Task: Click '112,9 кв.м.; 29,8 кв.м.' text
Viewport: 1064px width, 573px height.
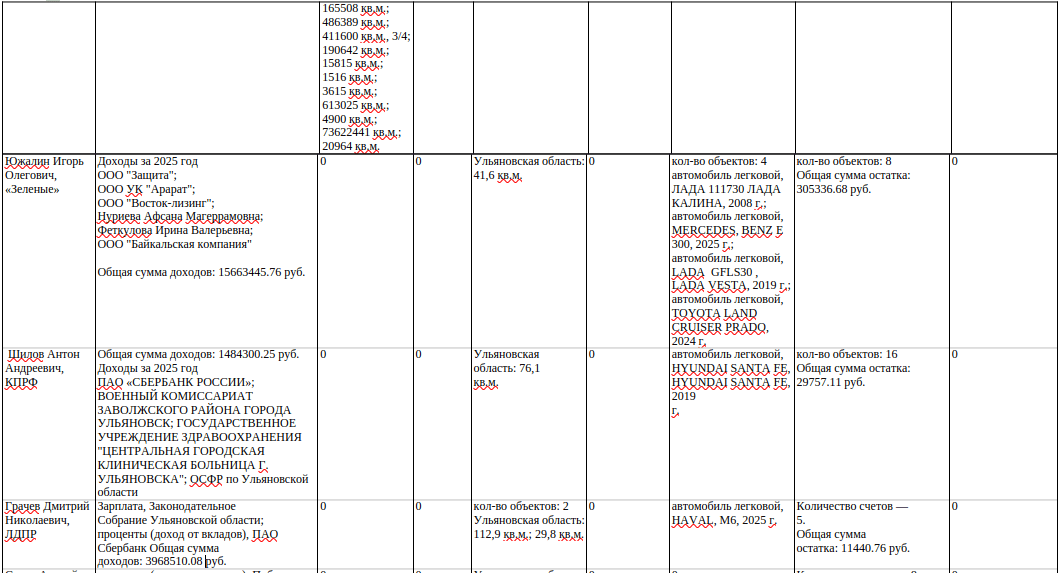Action: click(529, 534)
